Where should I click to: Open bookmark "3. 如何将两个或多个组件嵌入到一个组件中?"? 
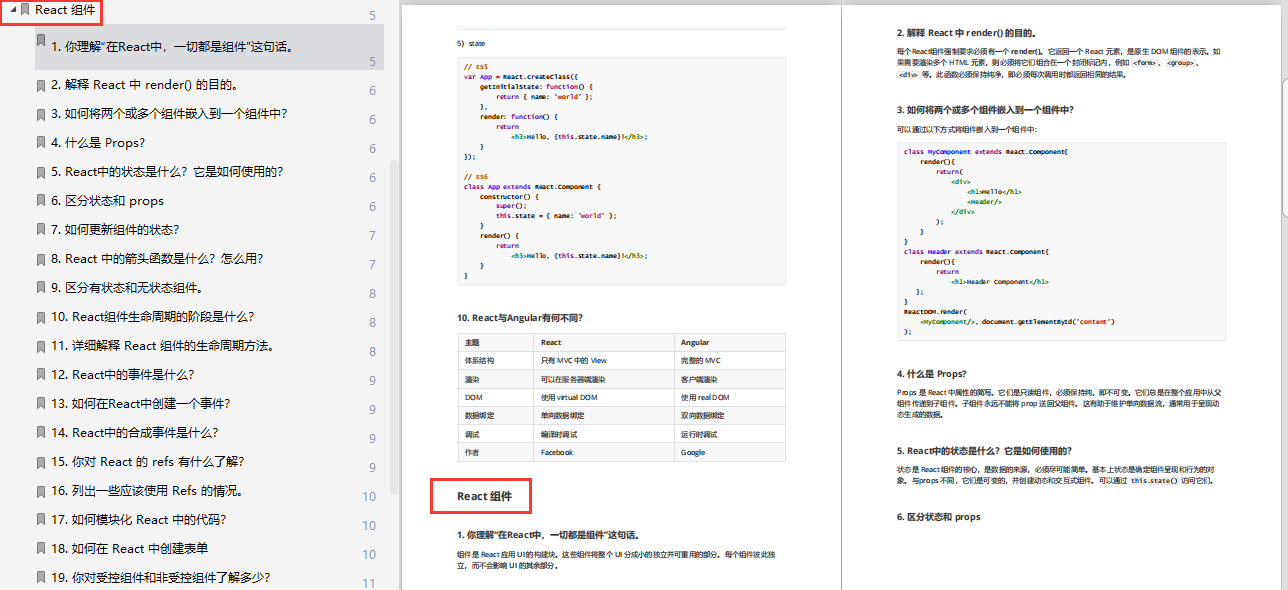tap(169, 114)
